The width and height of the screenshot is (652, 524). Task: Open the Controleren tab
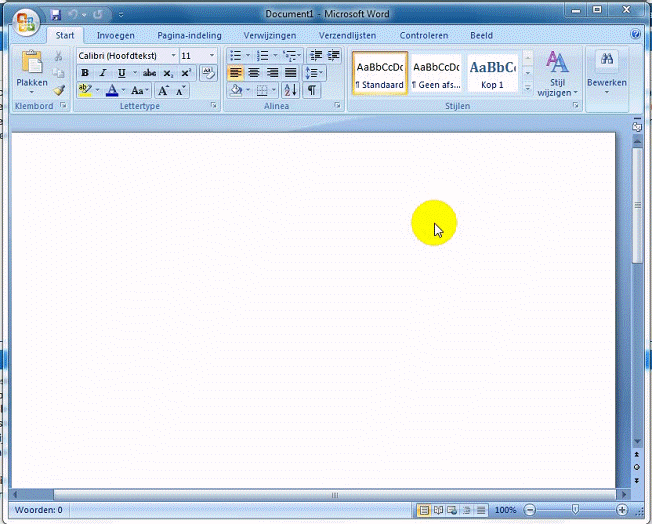[424, 36]
